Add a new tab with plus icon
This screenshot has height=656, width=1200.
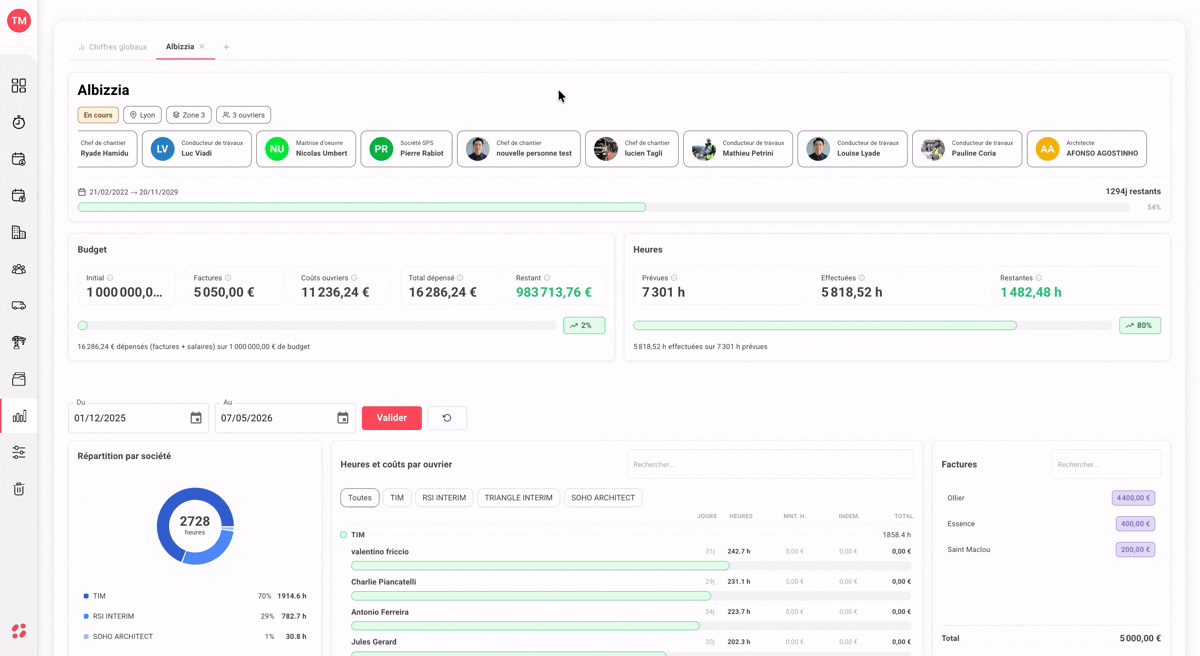point(226,47)
